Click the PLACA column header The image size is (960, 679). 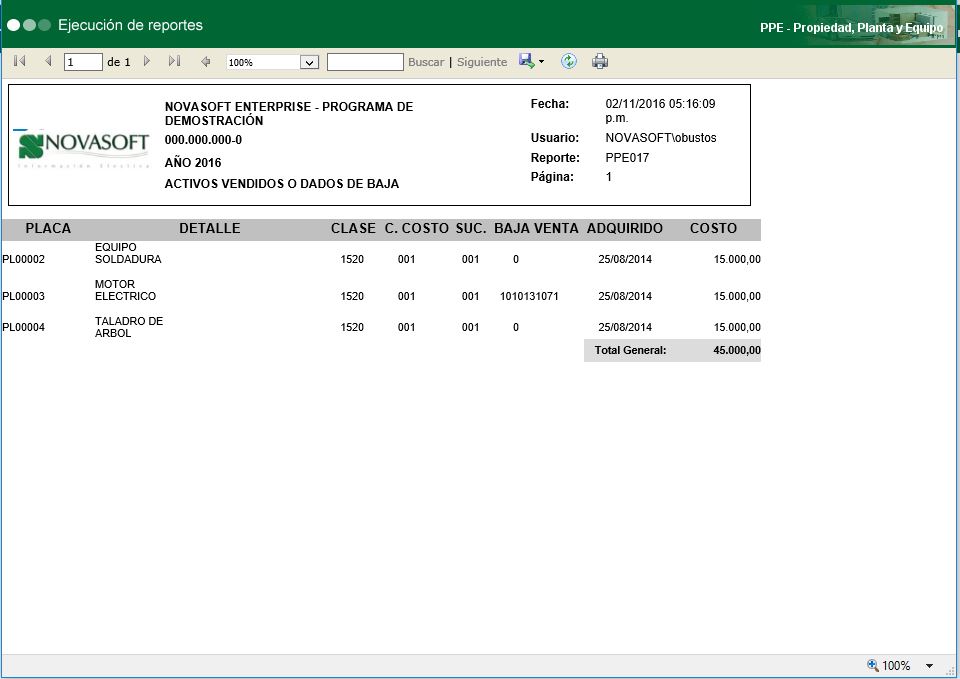(x=48, y=229)
